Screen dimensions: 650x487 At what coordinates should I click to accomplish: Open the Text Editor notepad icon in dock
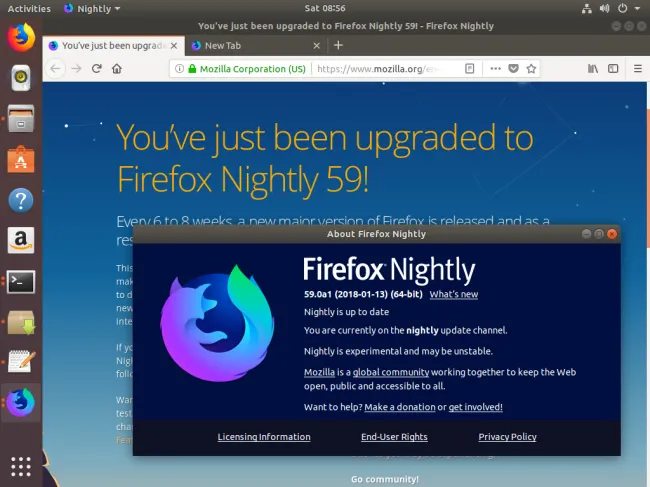coord(22,362)
